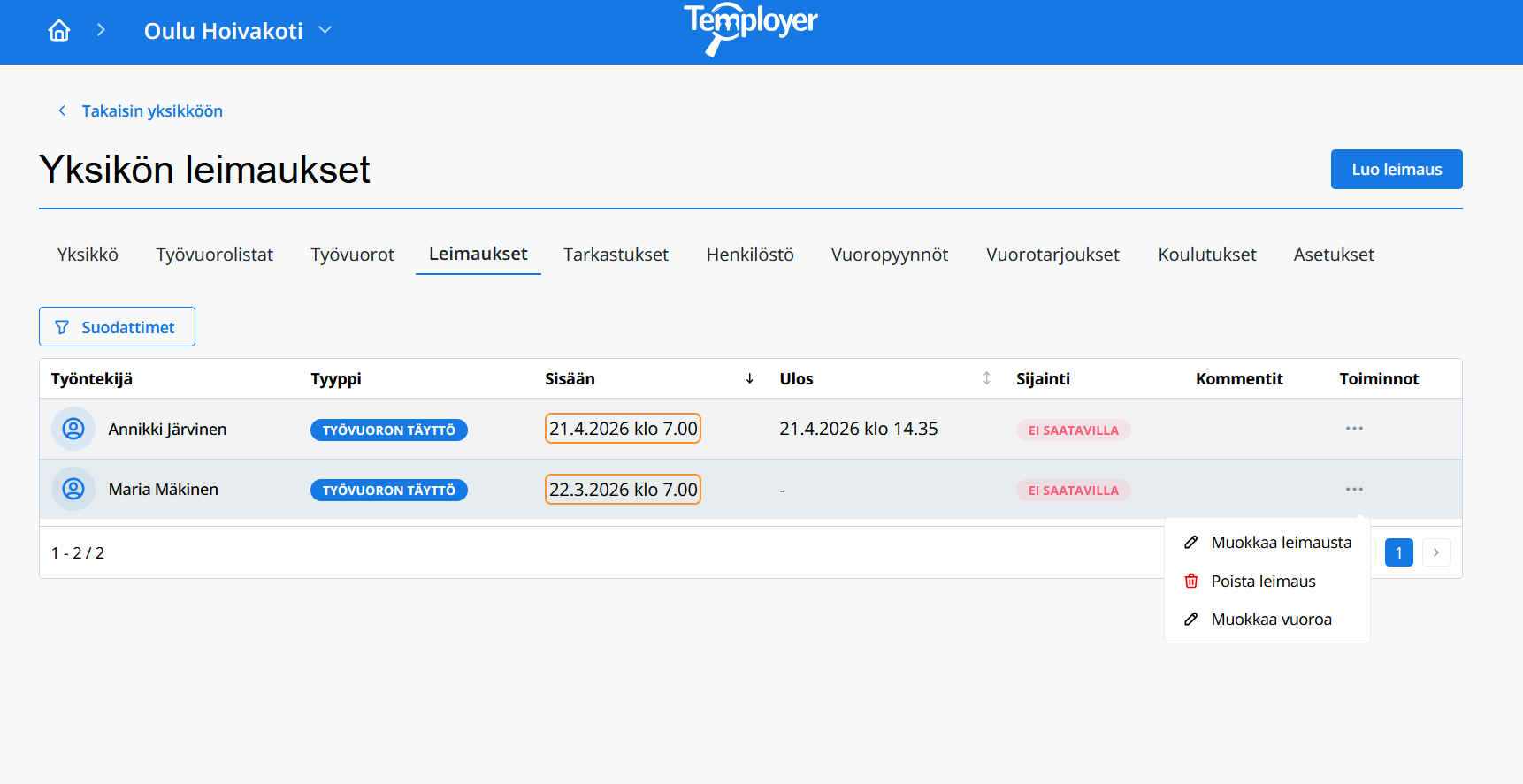Sort by the Sisään column arrow
Viewport: 1523px width, 784px height.
click(x=749, y=378)
